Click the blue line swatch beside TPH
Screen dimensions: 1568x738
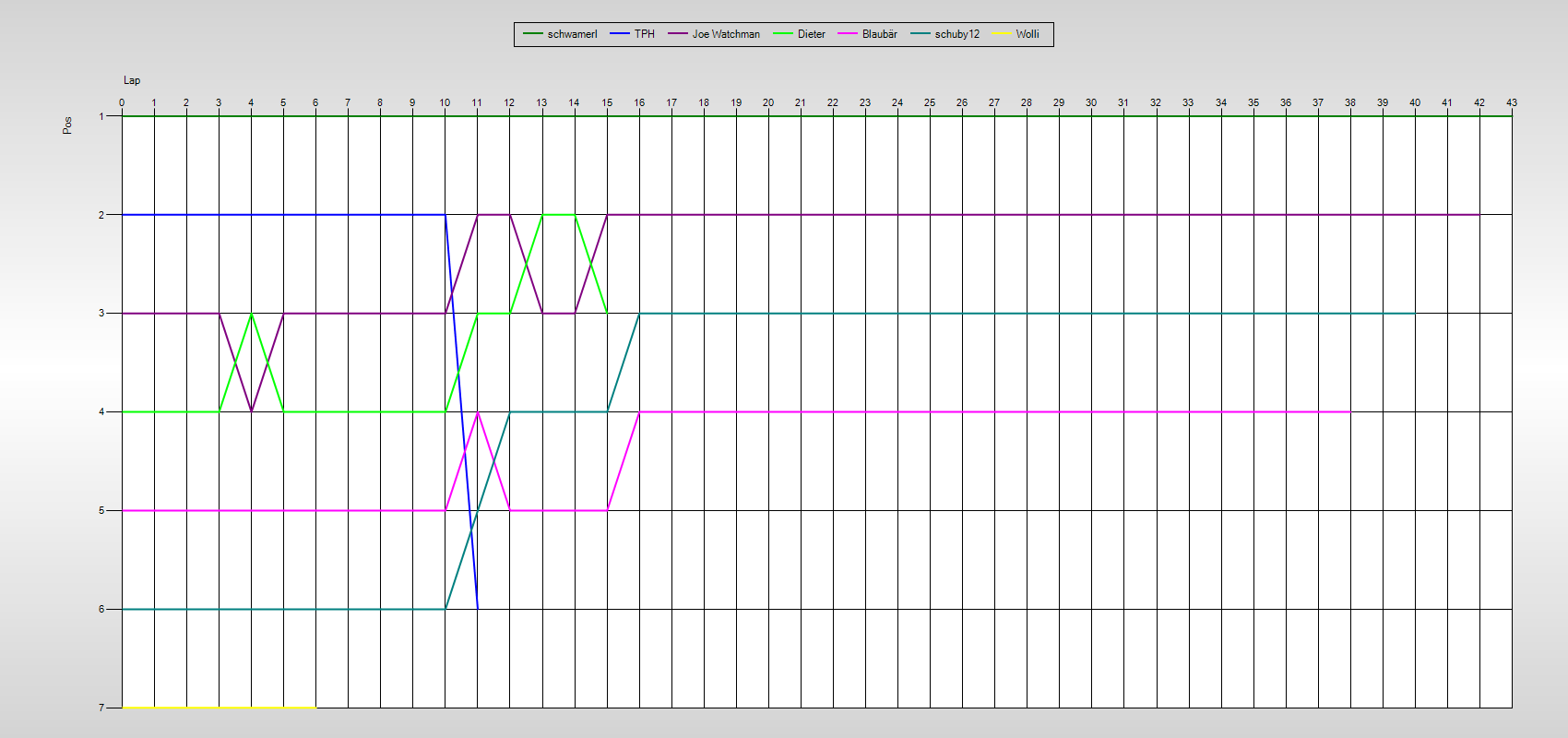coord(620,34)
